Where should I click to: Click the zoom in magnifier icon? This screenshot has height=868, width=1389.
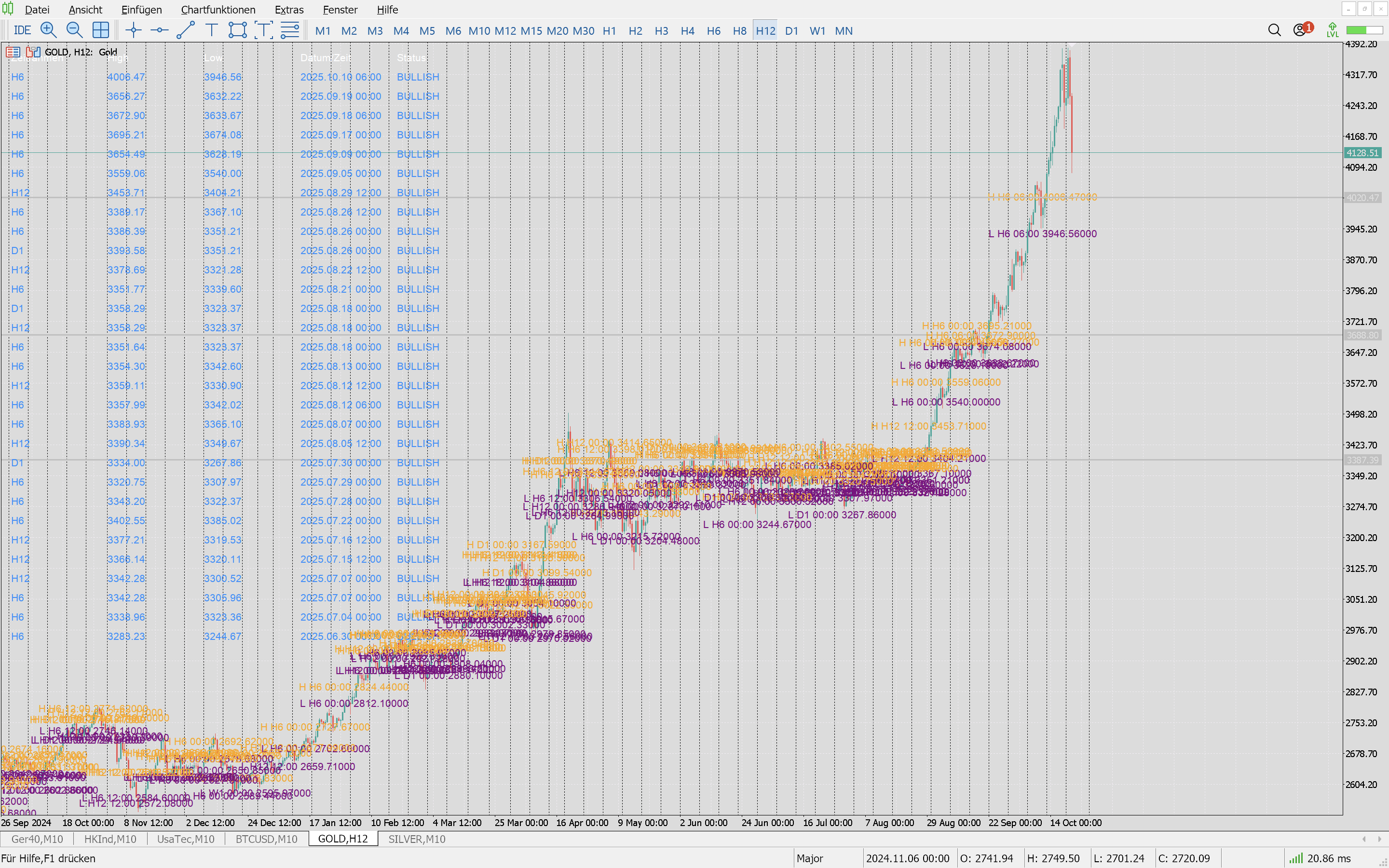pyautogui.click(x=48, y=30)
